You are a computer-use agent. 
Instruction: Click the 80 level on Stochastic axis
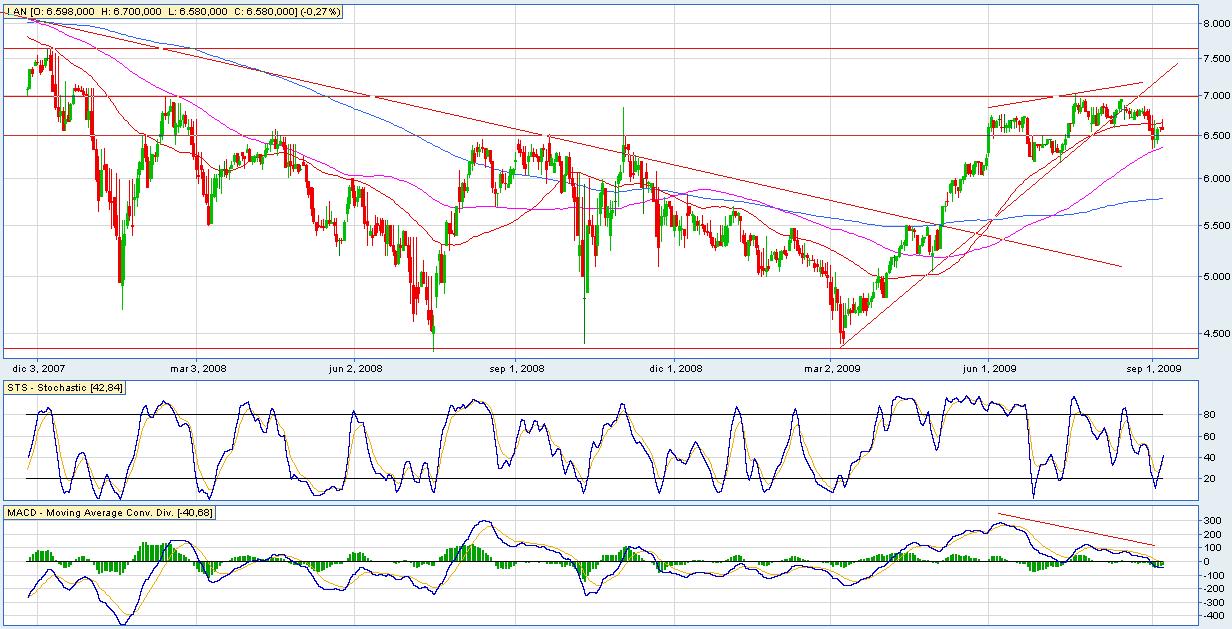pos(1208,415)
